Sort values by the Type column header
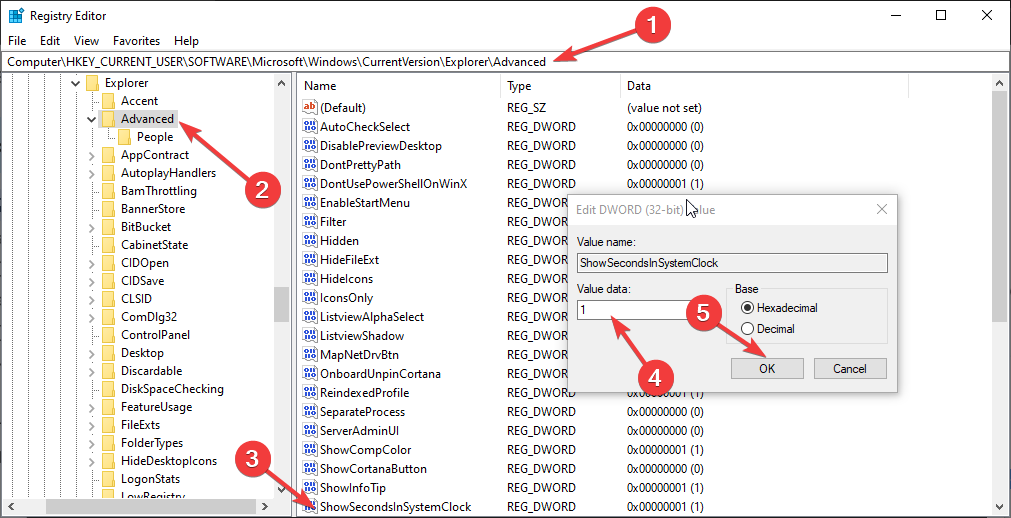Viewport: 1011px width, 518px height. coord(560,86)
